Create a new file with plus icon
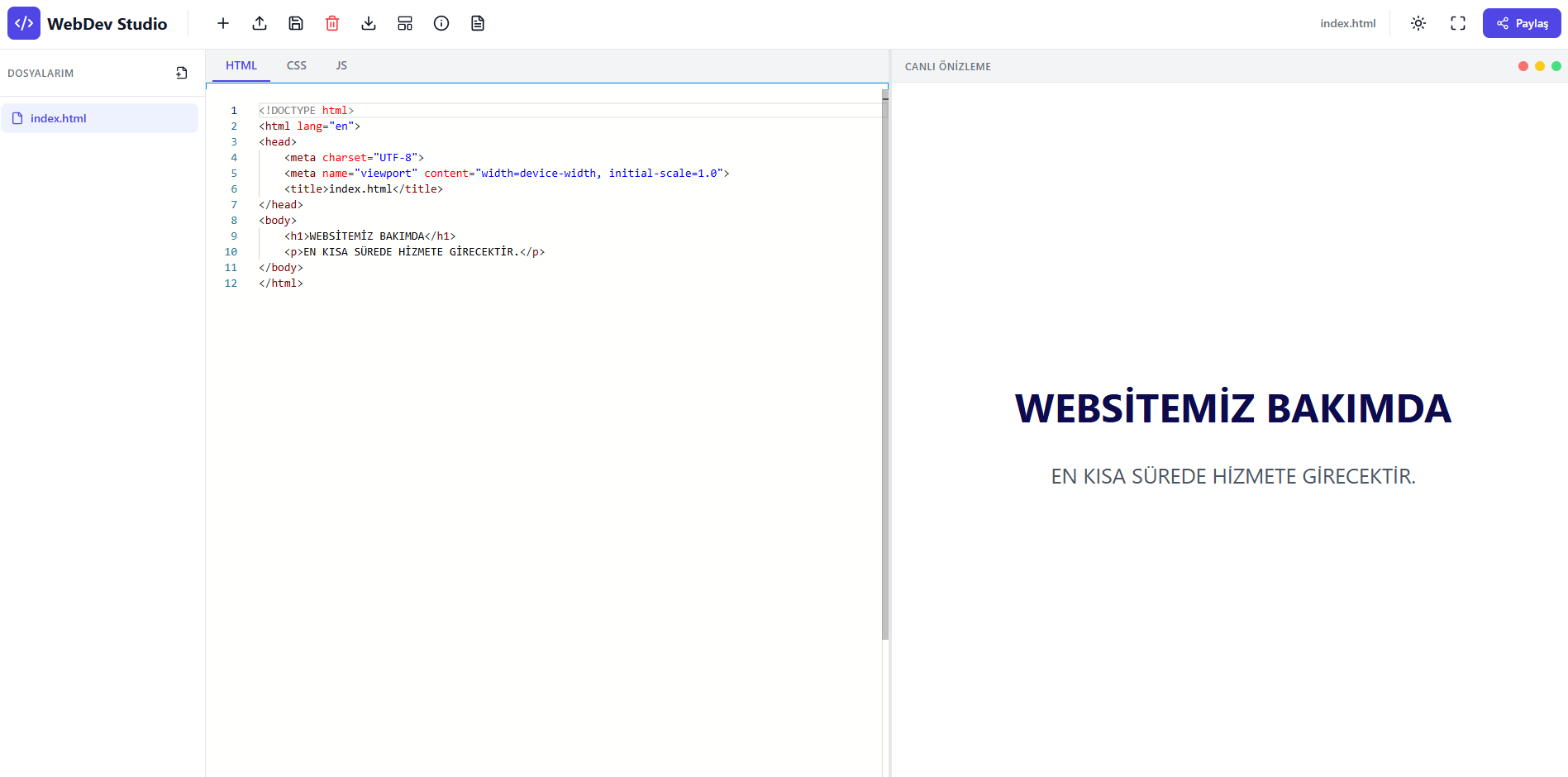Viewport: 1568px width, 777px height. pos(223,23)
